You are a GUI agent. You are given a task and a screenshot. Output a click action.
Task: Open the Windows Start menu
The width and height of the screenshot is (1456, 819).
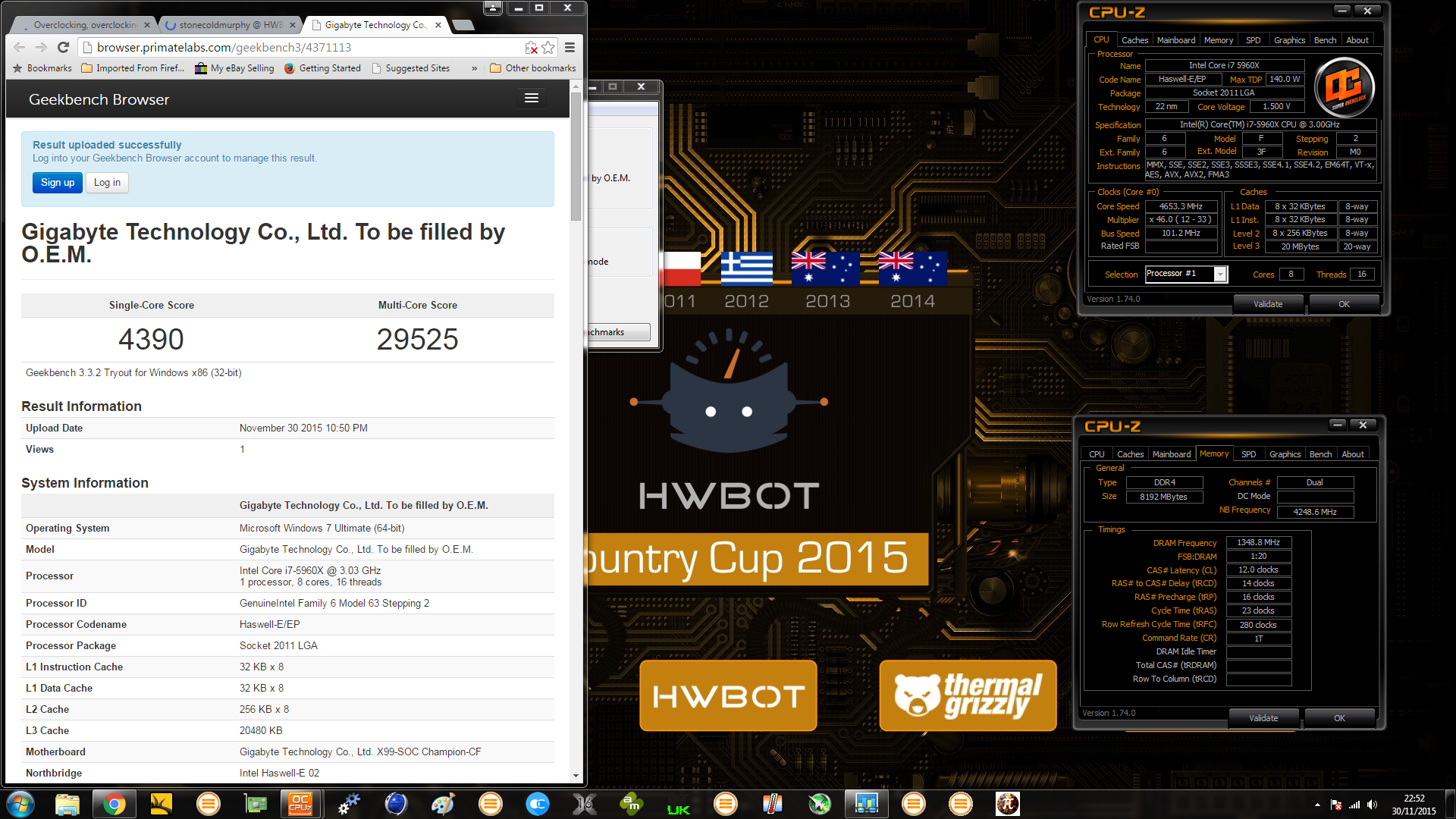coord(20,804)
